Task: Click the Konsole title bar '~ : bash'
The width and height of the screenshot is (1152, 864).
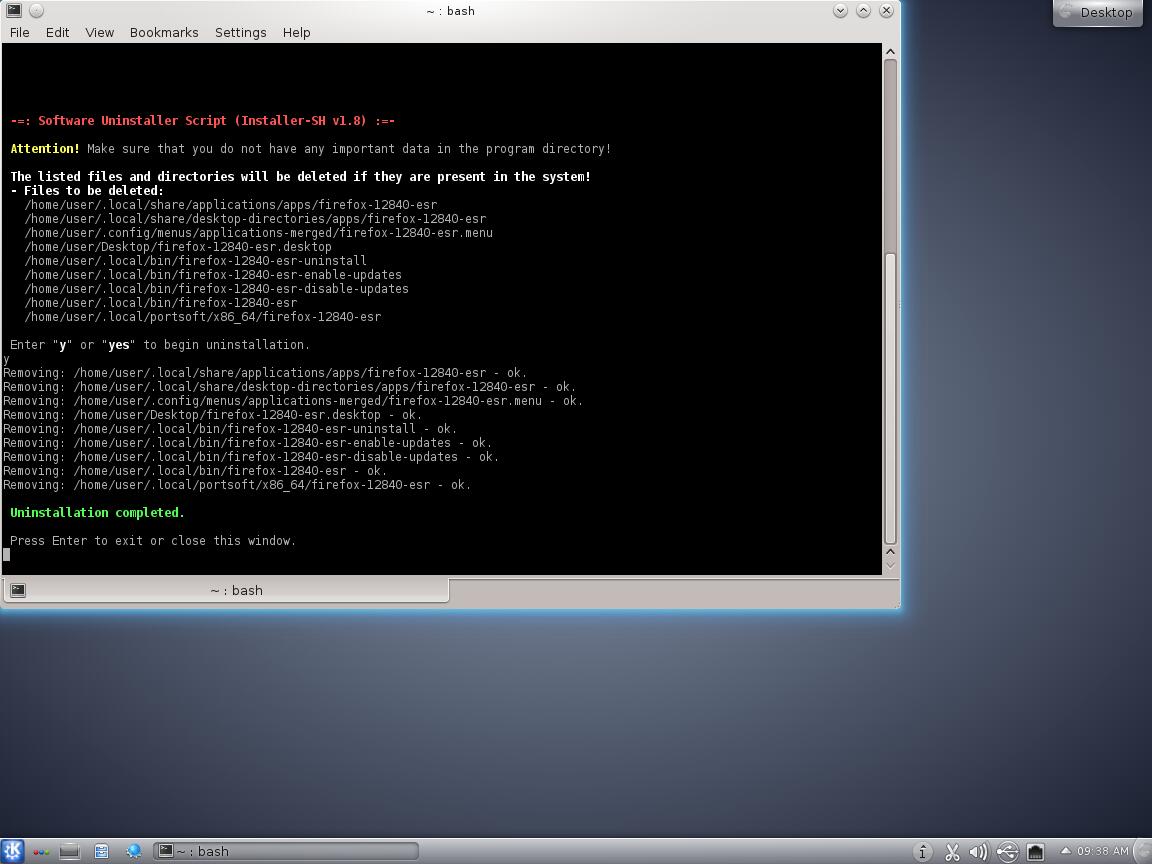Action: pyautogui.click(x=450, y=11)
